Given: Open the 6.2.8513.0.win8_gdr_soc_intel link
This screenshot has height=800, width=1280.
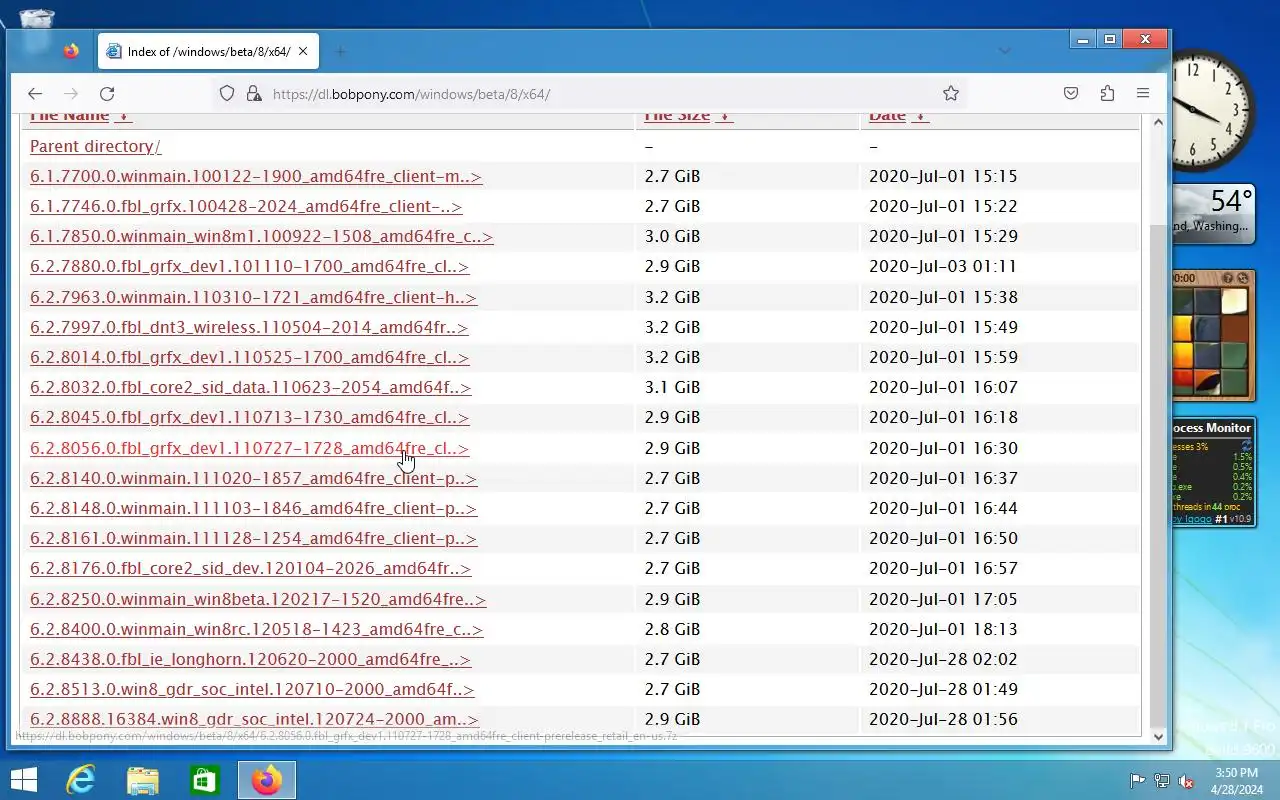Looking at the screenshot, I should pos(252,689).
